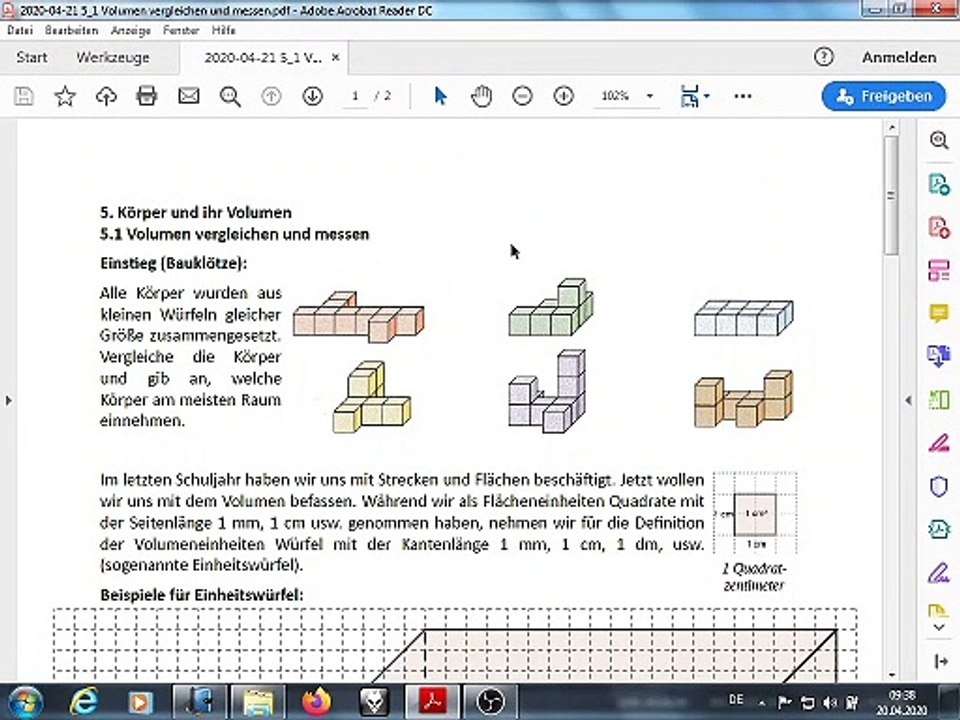Zoom out with the minus icon
This screenshot has height=720, width=960.
tap(522, 96)
